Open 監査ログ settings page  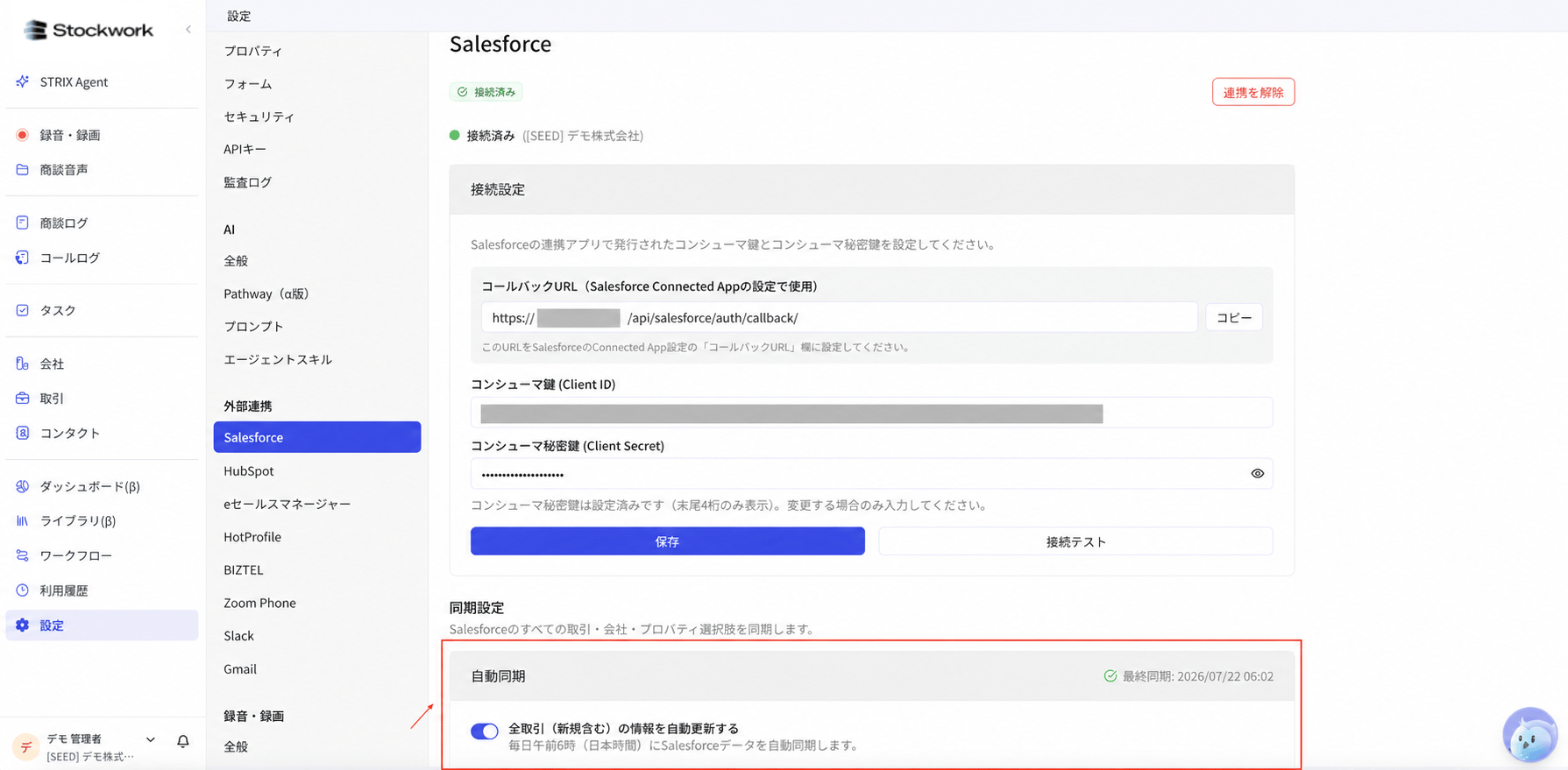coord(248,182)
